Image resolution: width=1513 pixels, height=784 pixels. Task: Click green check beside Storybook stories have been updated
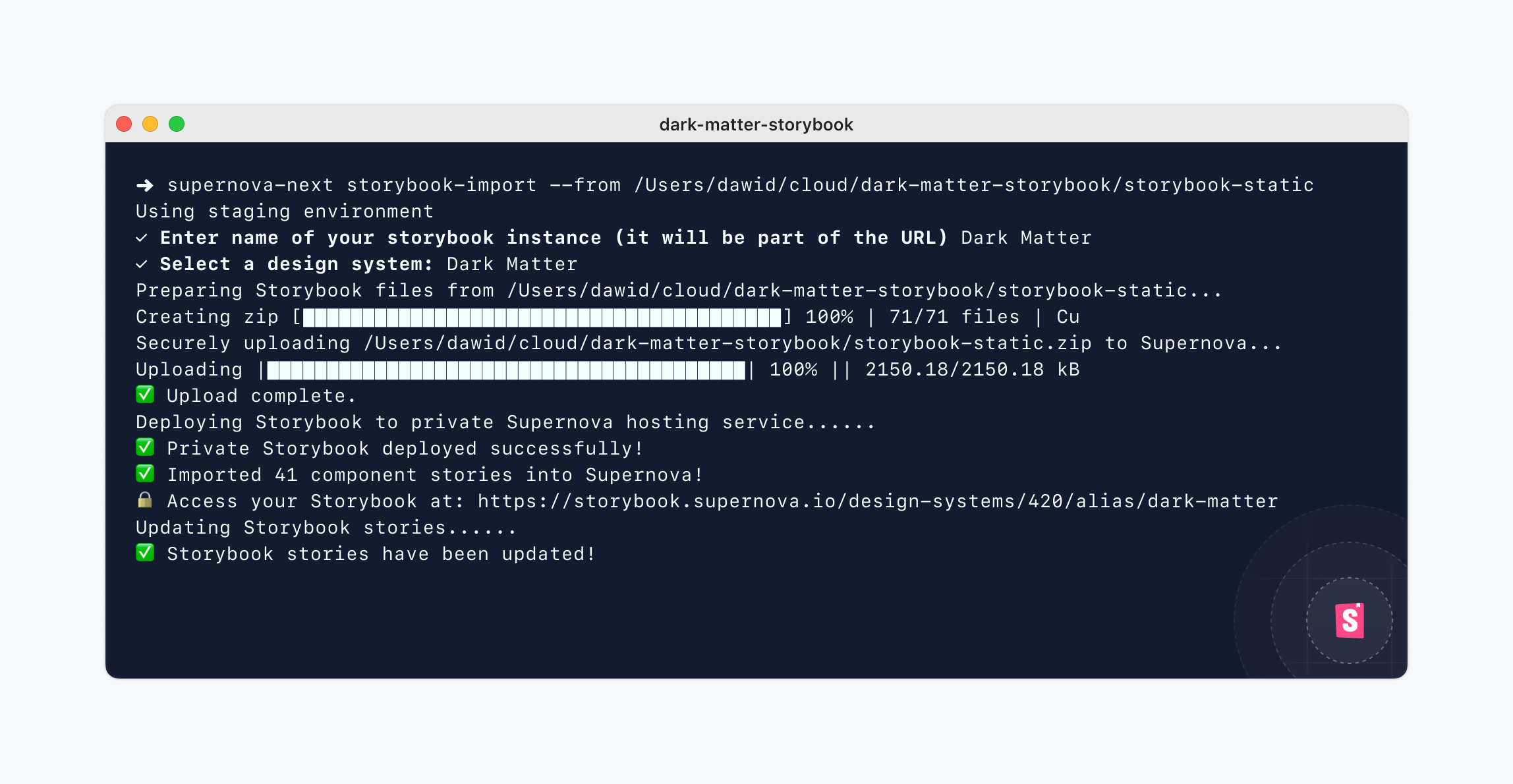coord(145,553)
